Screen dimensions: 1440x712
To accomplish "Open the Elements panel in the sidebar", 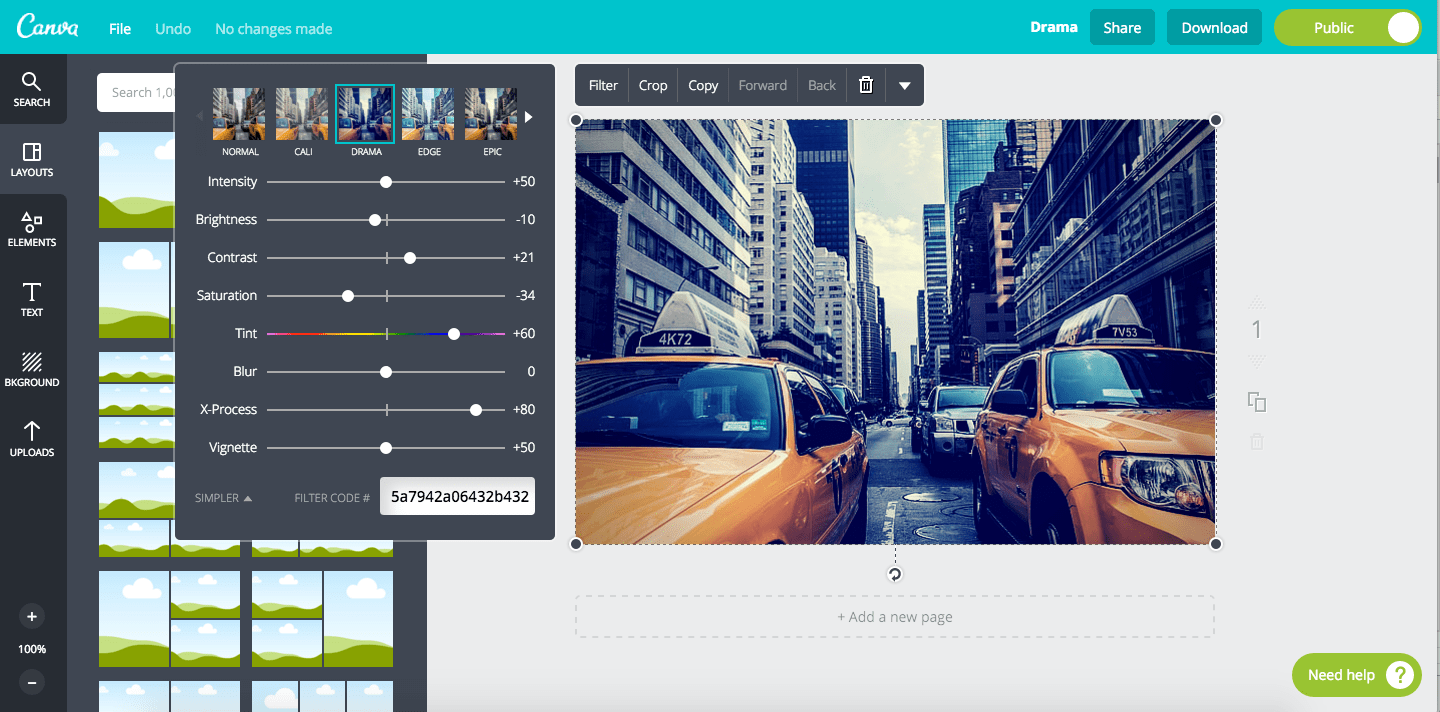I will (x=32, y=230).
